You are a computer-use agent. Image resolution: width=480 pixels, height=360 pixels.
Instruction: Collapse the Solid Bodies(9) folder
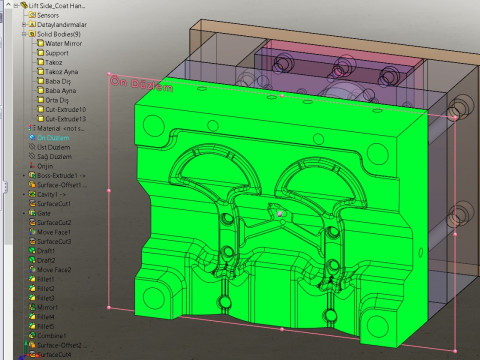(24, 34)
